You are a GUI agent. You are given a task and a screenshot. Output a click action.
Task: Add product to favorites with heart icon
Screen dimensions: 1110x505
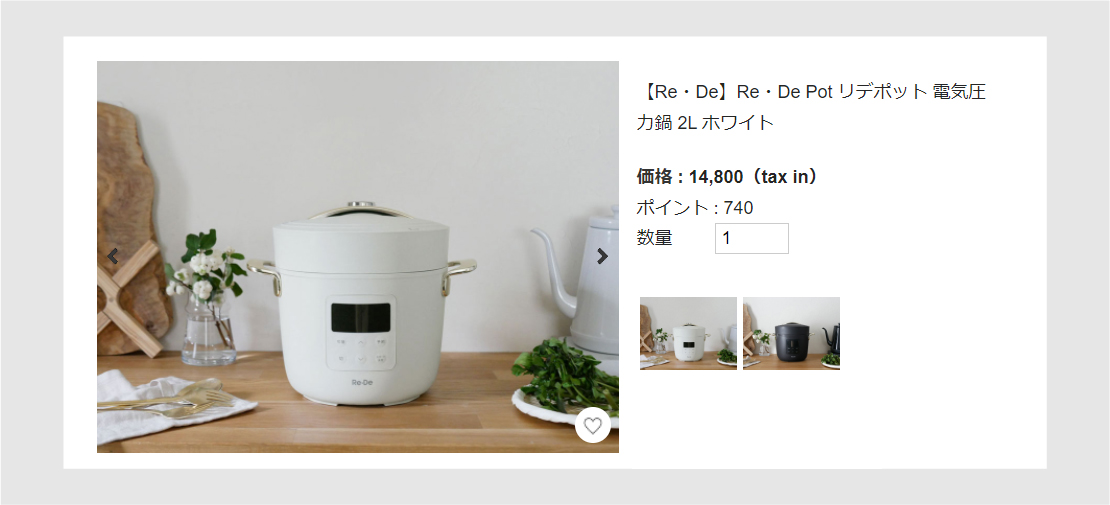[593, 426]
